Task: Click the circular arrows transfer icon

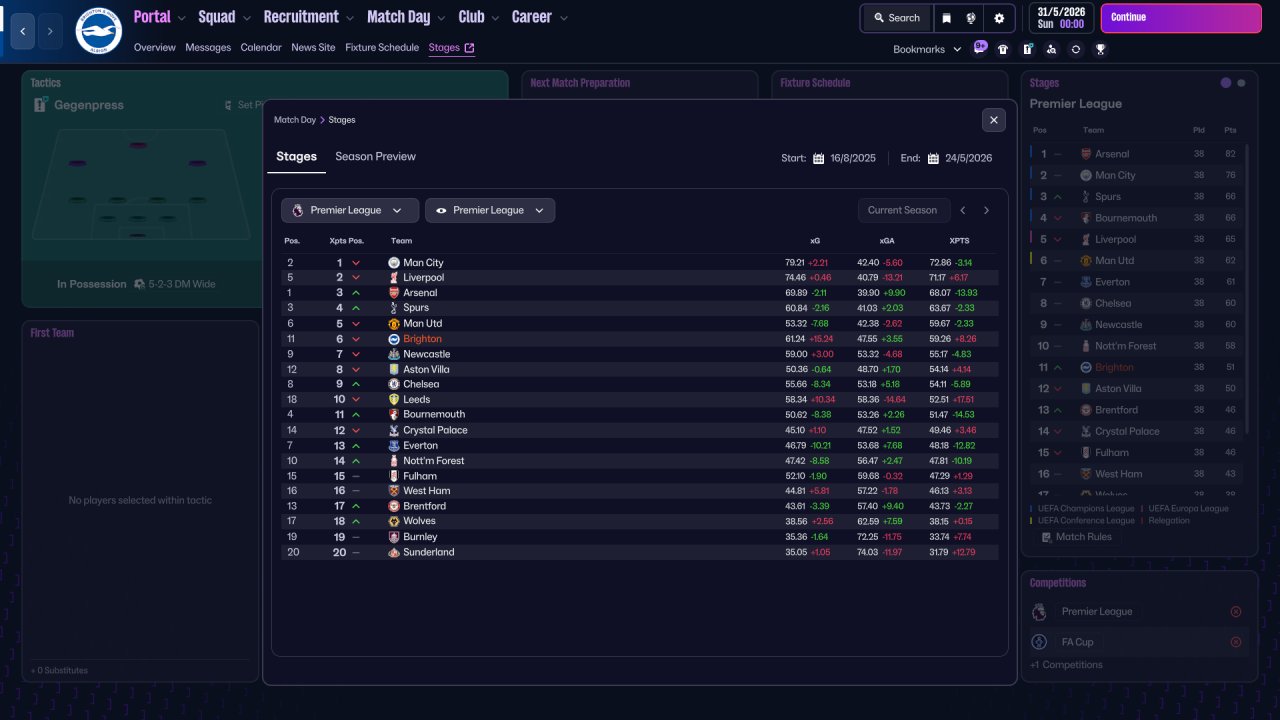Action: coord(1076,49)
